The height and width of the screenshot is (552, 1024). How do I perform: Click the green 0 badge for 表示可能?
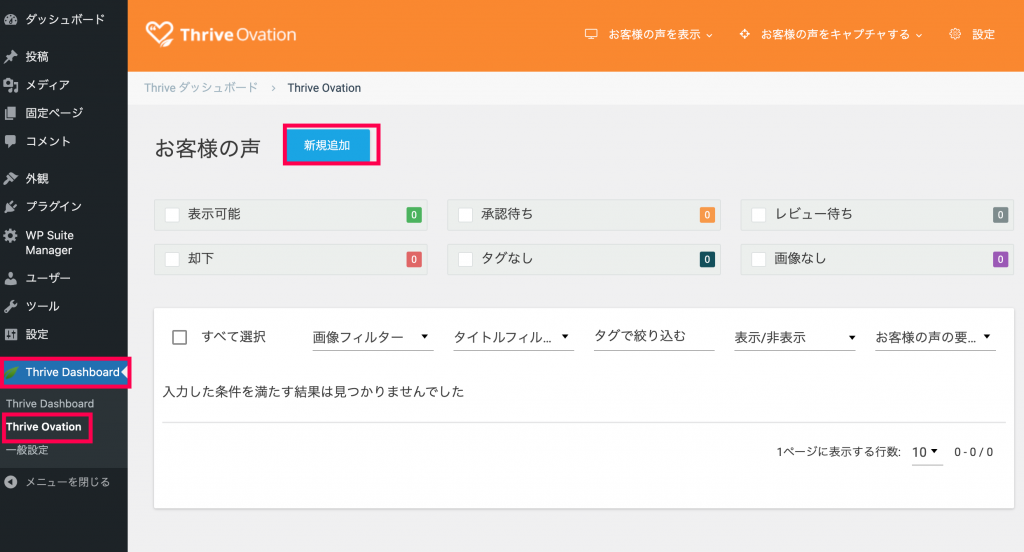pos(414,215)
